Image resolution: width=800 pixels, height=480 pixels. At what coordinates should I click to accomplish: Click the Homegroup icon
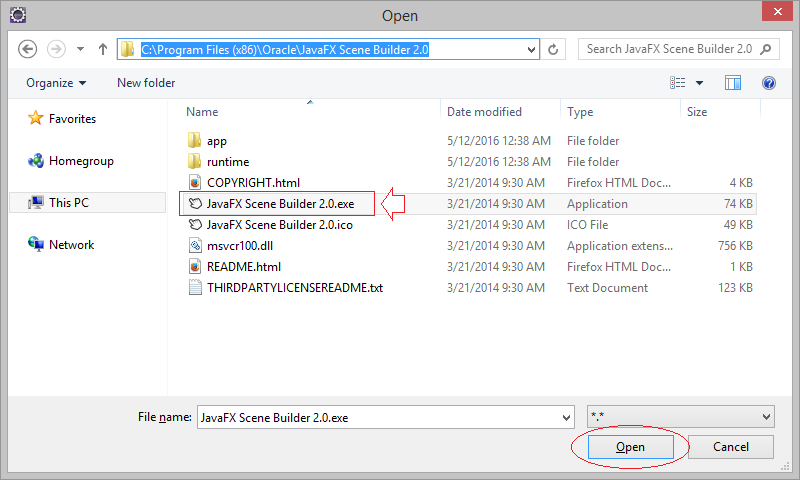click(36, 161)
